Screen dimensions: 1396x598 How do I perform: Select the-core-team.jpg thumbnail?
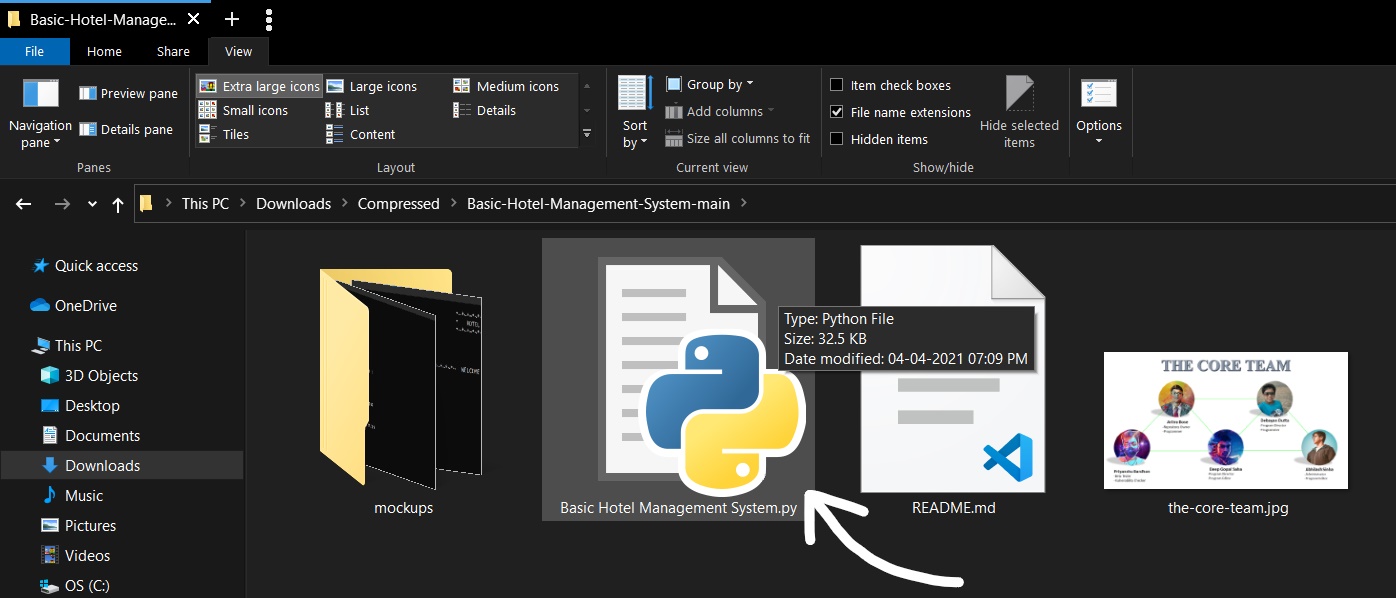1226,420
